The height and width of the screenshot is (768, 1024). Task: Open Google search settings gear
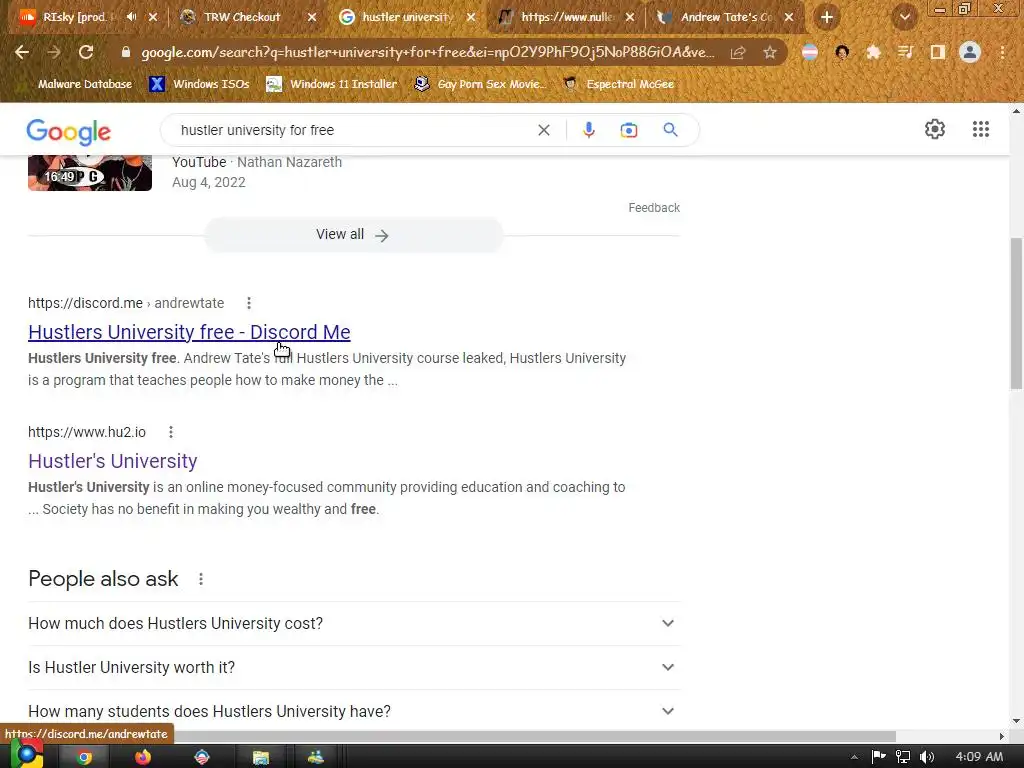[935, 129]
